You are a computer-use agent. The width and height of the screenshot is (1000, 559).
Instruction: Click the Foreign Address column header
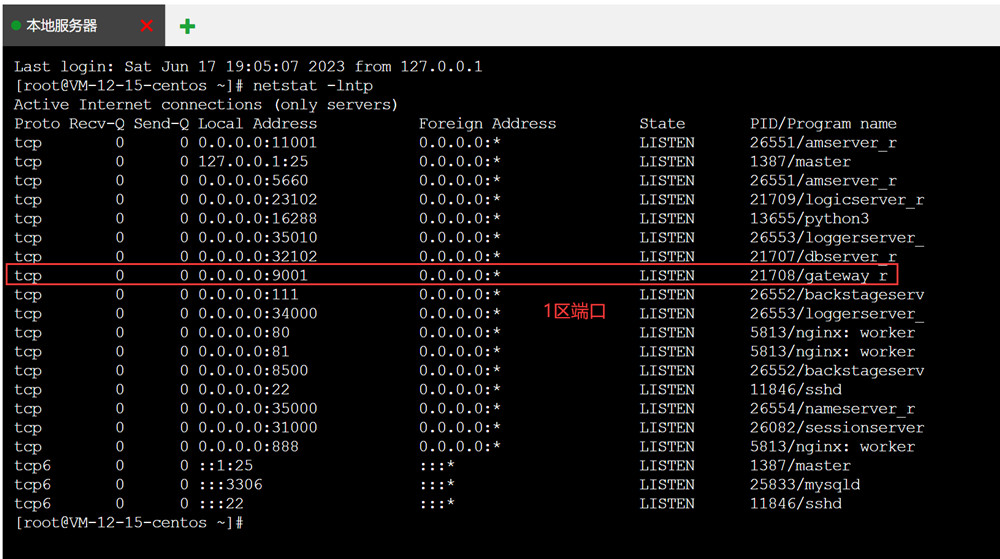[487, 124]
